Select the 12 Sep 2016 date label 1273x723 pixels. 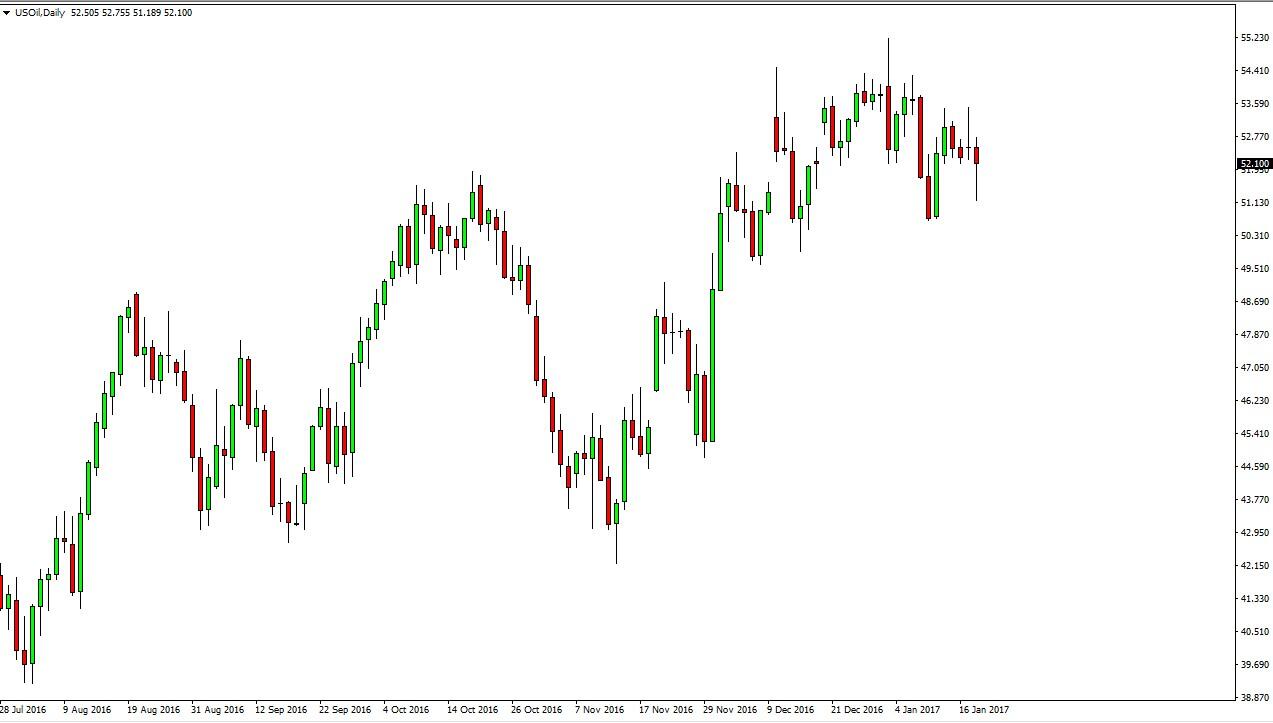pyautogui.click(x=280, y=710)
